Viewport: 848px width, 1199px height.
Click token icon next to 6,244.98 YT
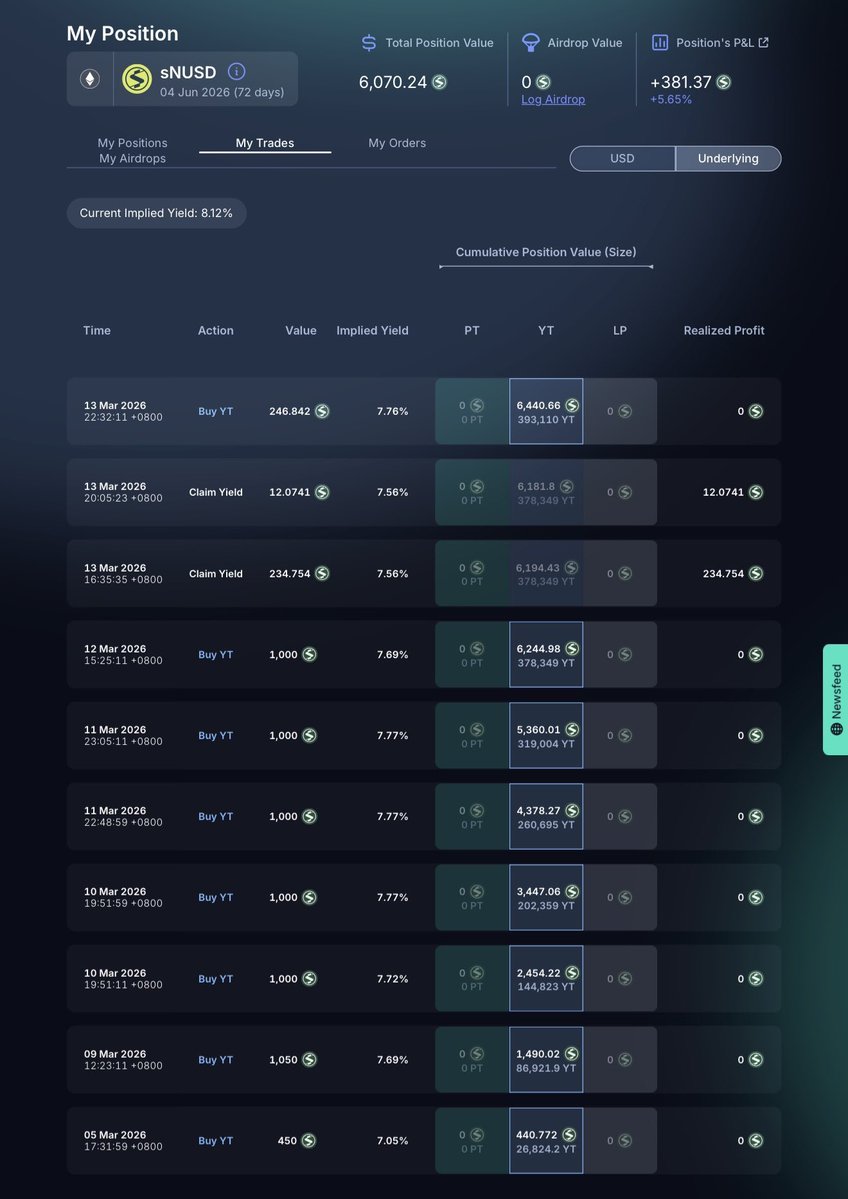click(572, 648)
